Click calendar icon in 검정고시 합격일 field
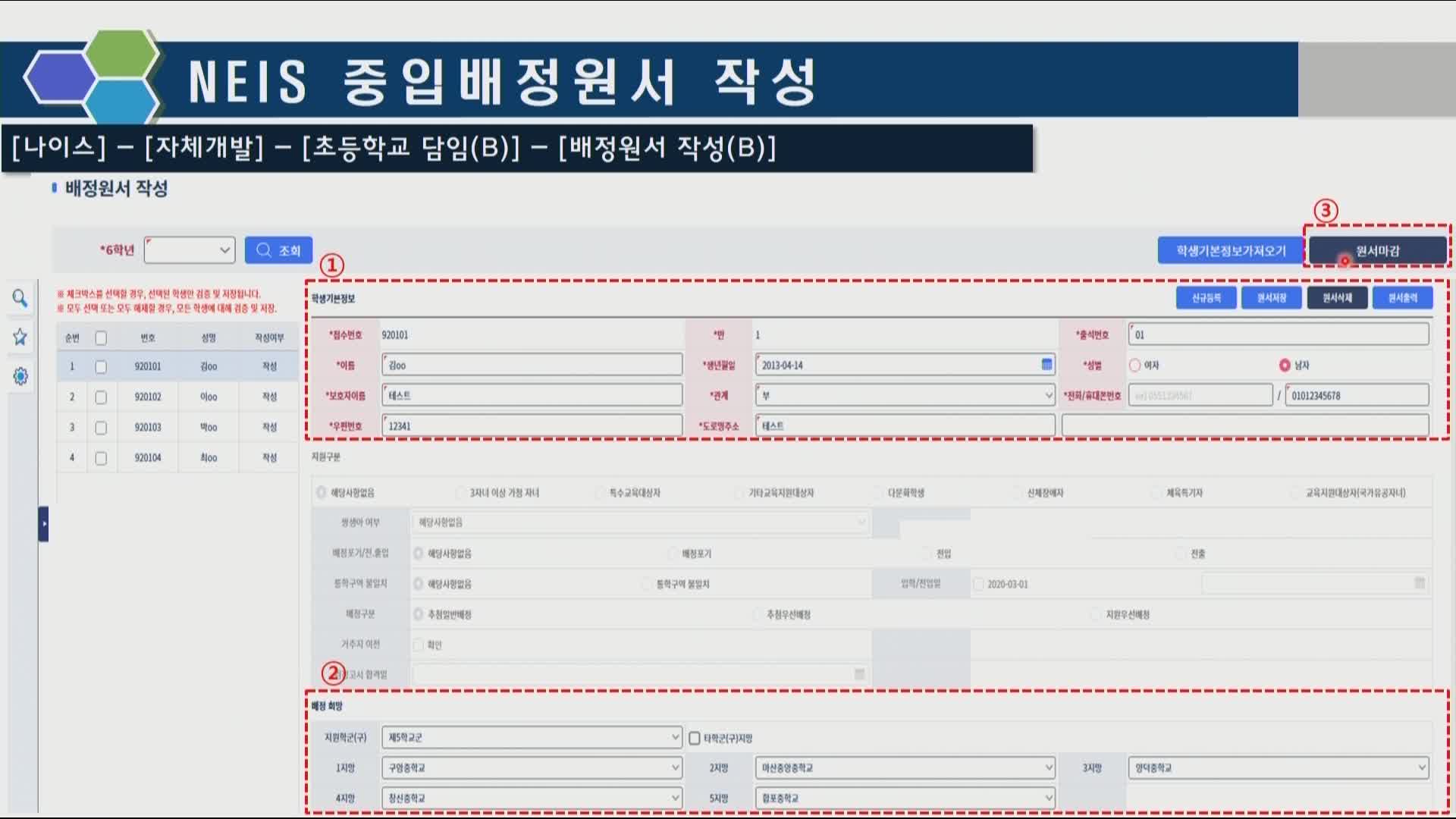 coord(859,674)
